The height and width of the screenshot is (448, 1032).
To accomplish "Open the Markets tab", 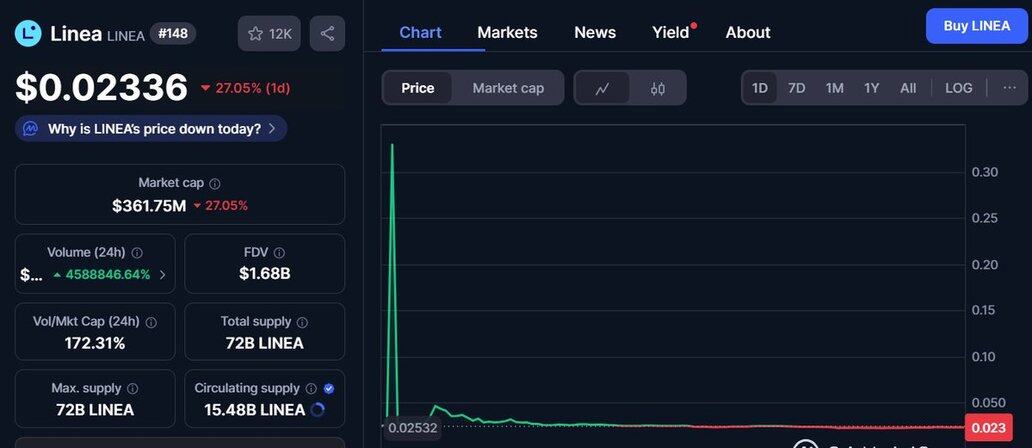I will 507,32.
